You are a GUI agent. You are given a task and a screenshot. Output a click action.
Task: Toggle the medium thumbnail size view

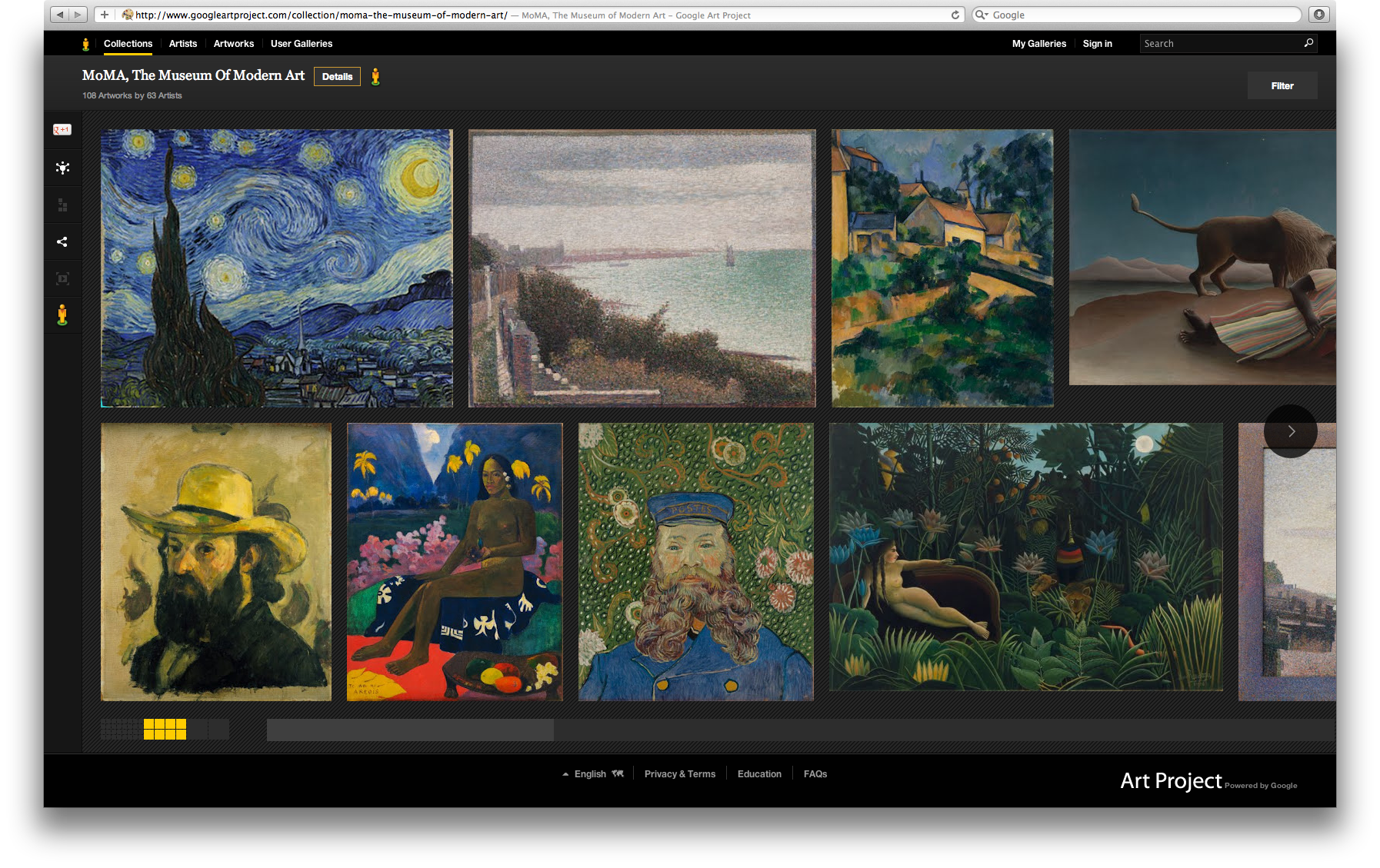(x=165, y=728)
